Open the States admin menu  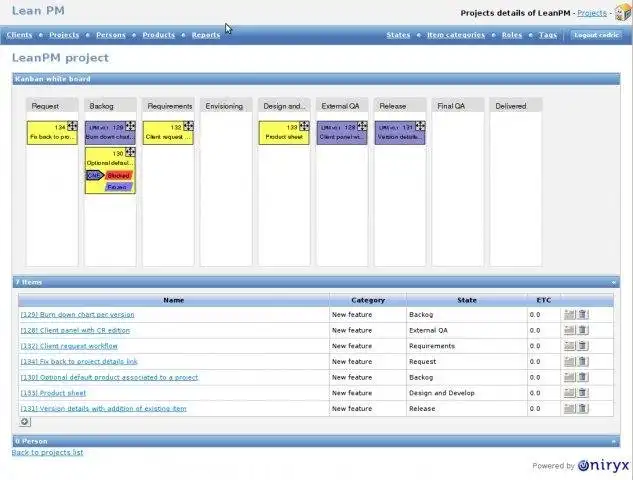tap(398, 35)
